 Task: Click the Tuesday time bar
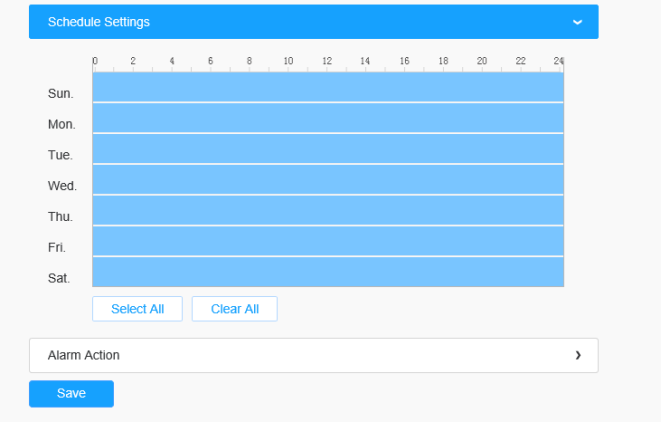click(328, 149)
